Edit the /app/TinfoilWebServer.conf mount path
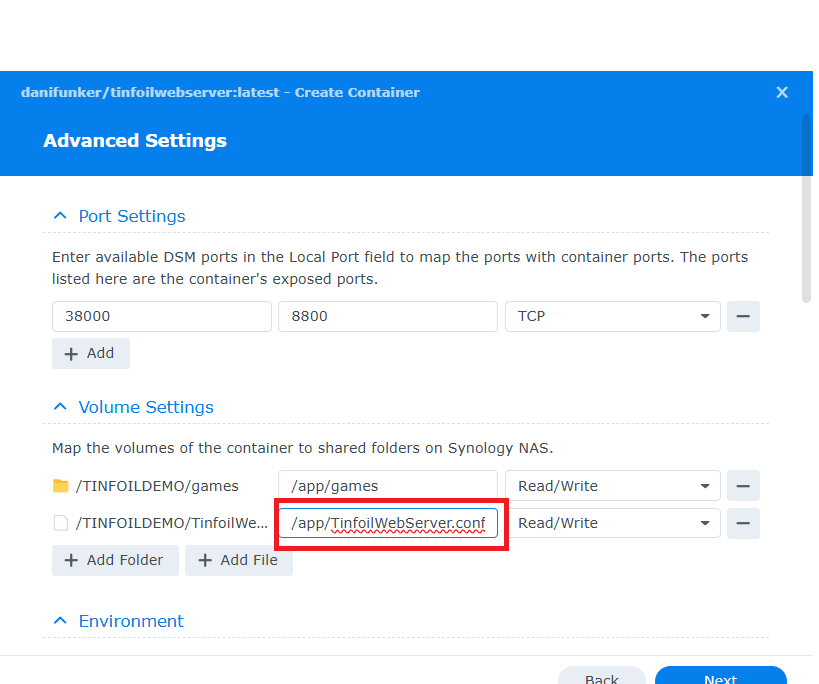The height and width of the screenshot is (684, 819). [387, 523]
